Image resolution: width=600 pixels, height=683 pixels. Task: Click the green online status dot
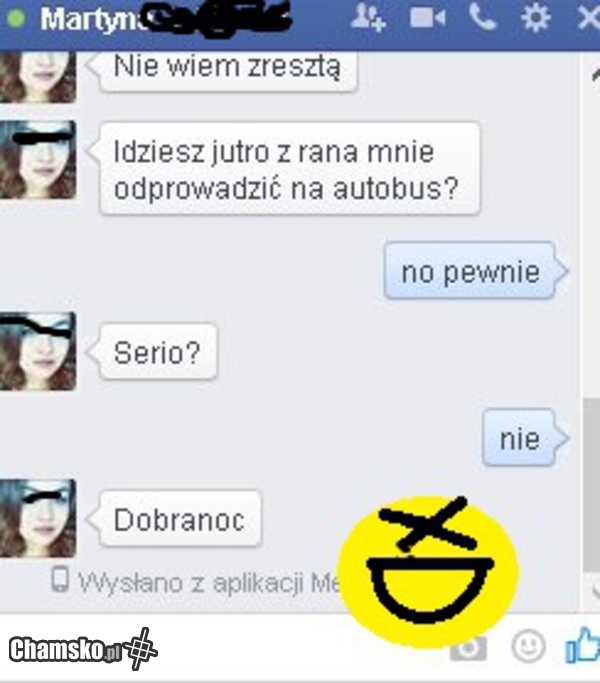coord(16,18)
